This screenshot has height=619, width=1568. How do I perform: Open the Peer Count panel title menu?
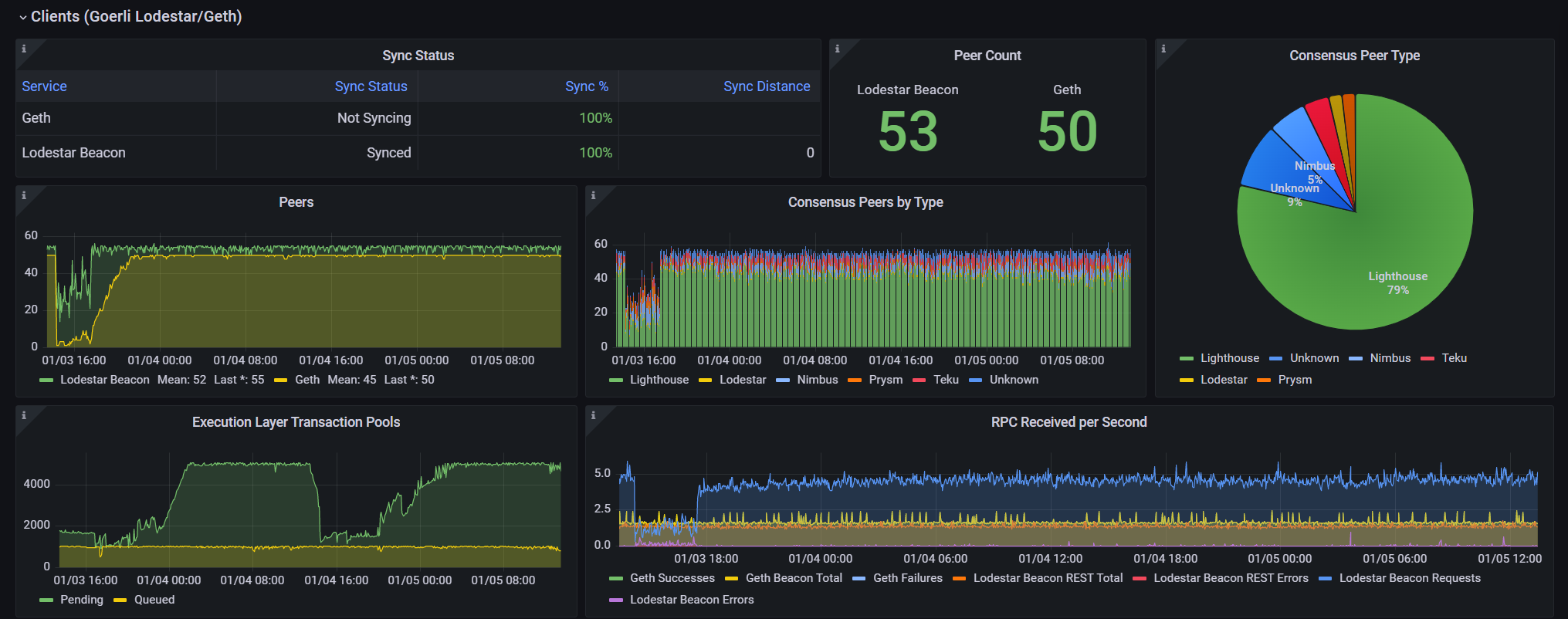click(987, 56)
